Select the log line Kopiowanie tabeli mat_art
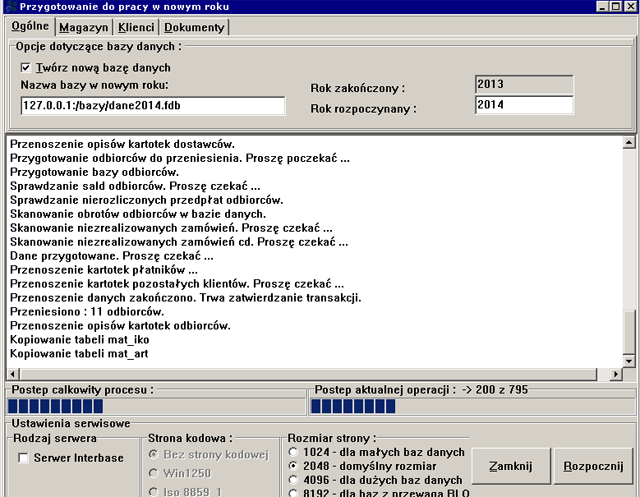This screenshot has width=640, height=497. coord(79,354)
